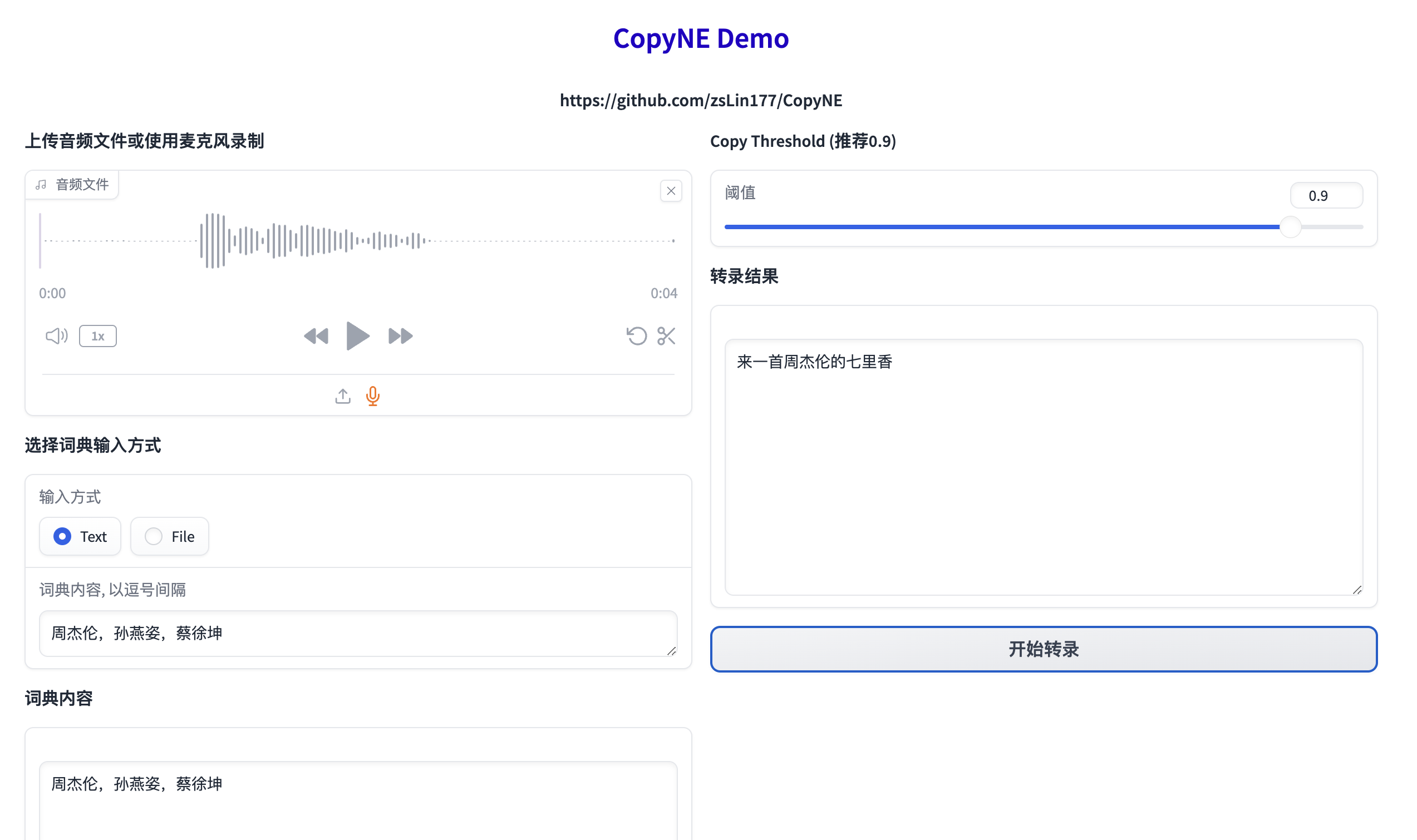
Task: Remove the audio with X button
Action: (671, 191)
